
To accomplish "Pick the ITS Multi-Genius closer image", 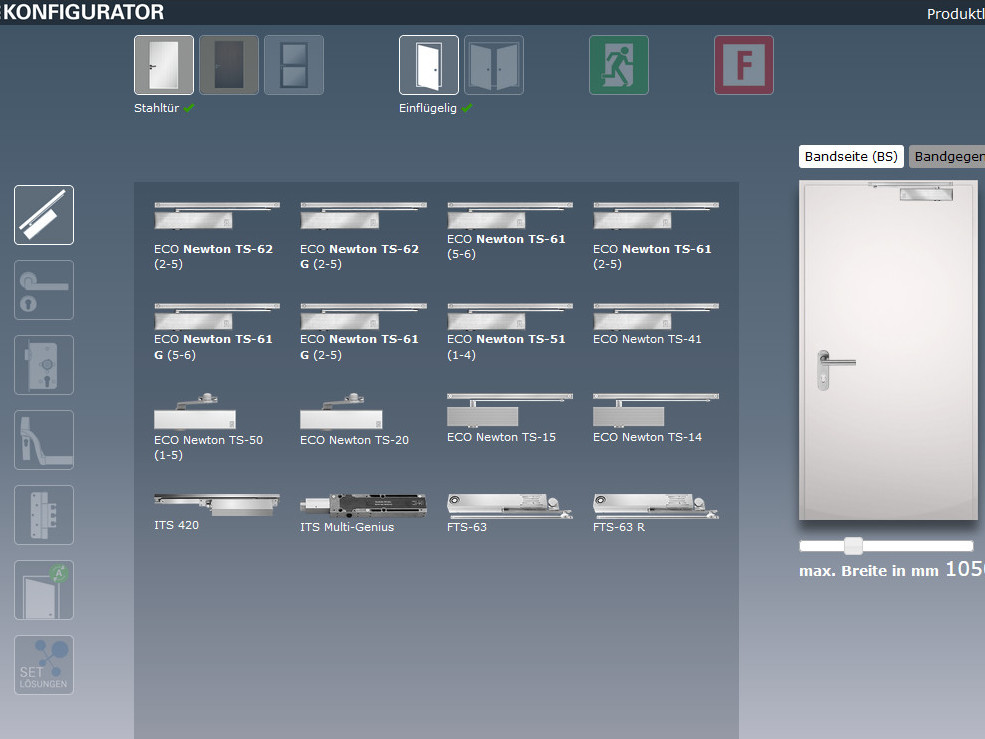I will point(363,506).
